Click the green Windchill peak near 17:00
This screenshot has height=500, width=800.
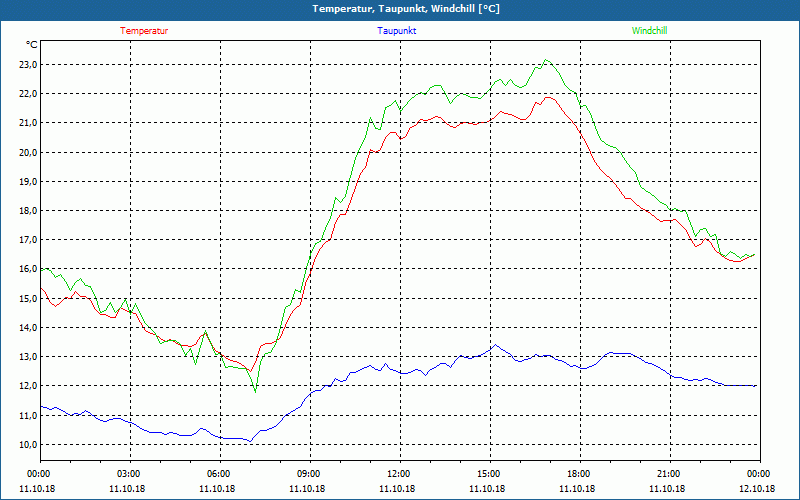(545, 60)
